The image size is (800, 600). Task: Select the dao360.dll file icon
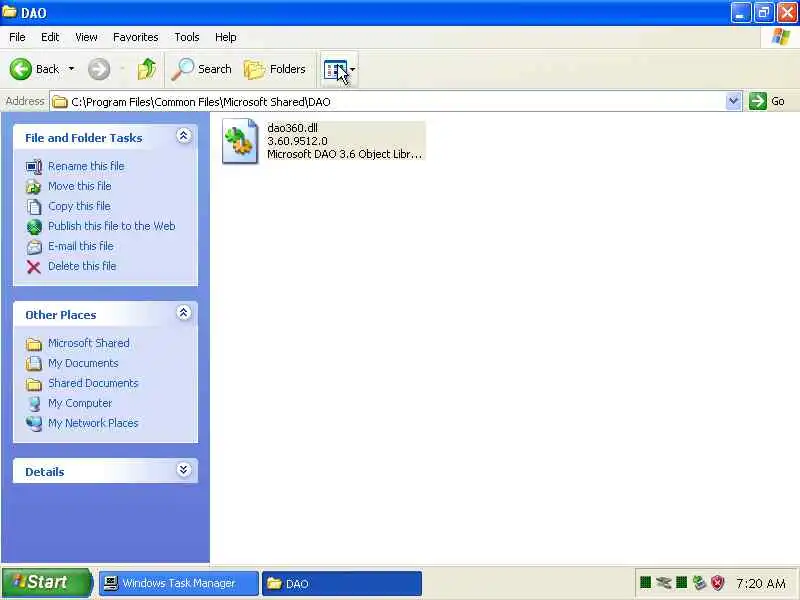coord(240,141)
